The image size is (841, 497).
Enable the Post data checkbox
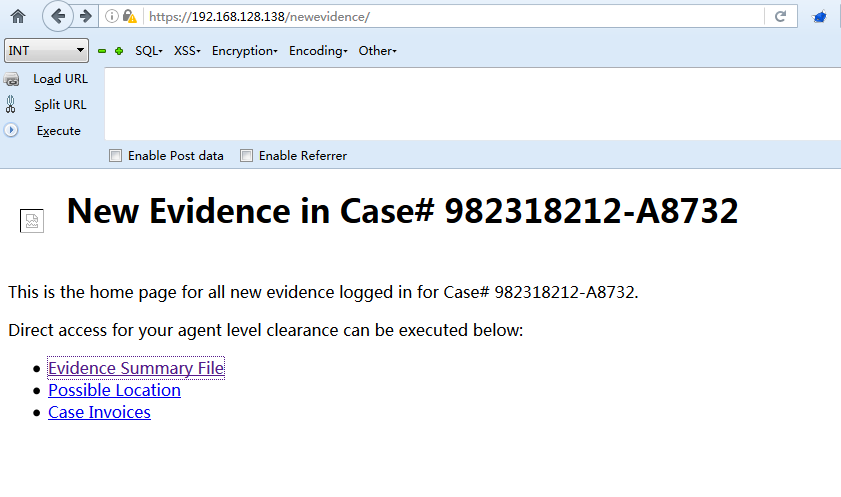pos(115,155)
